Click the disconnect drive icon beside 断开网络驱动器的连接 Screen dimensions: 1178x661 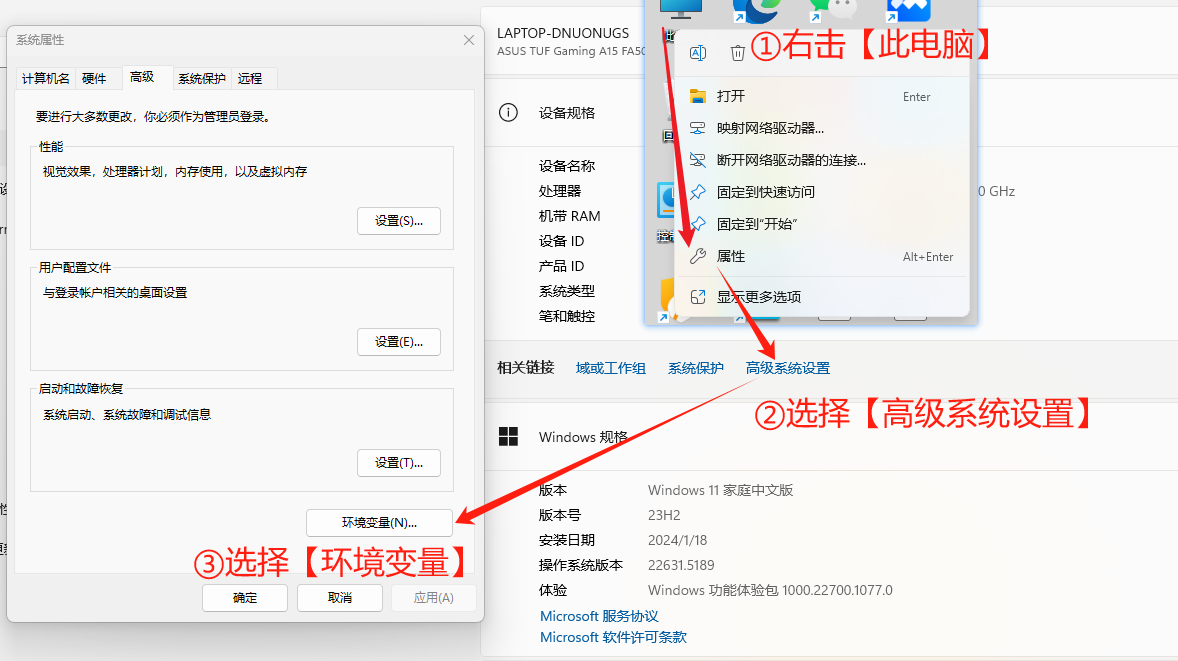[698, 160]
